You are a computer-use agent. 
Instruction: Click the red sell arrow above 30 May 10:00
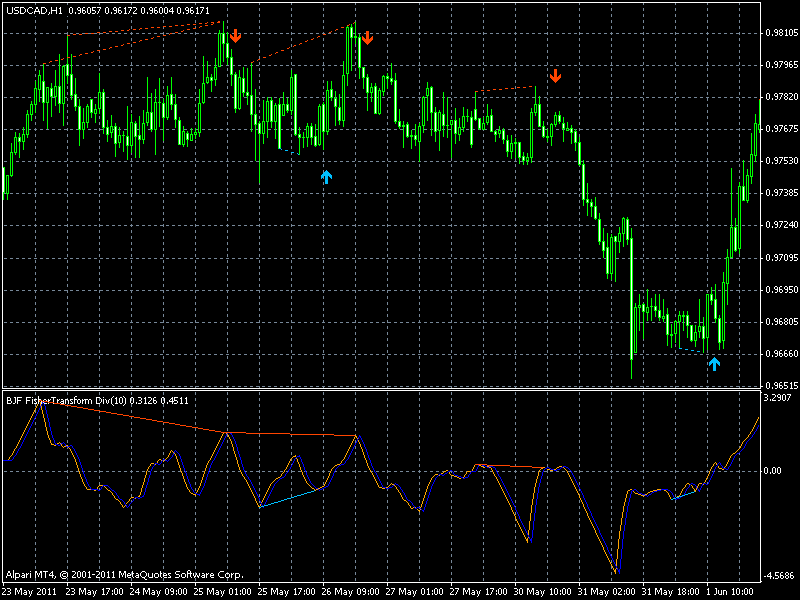(556, 76)
